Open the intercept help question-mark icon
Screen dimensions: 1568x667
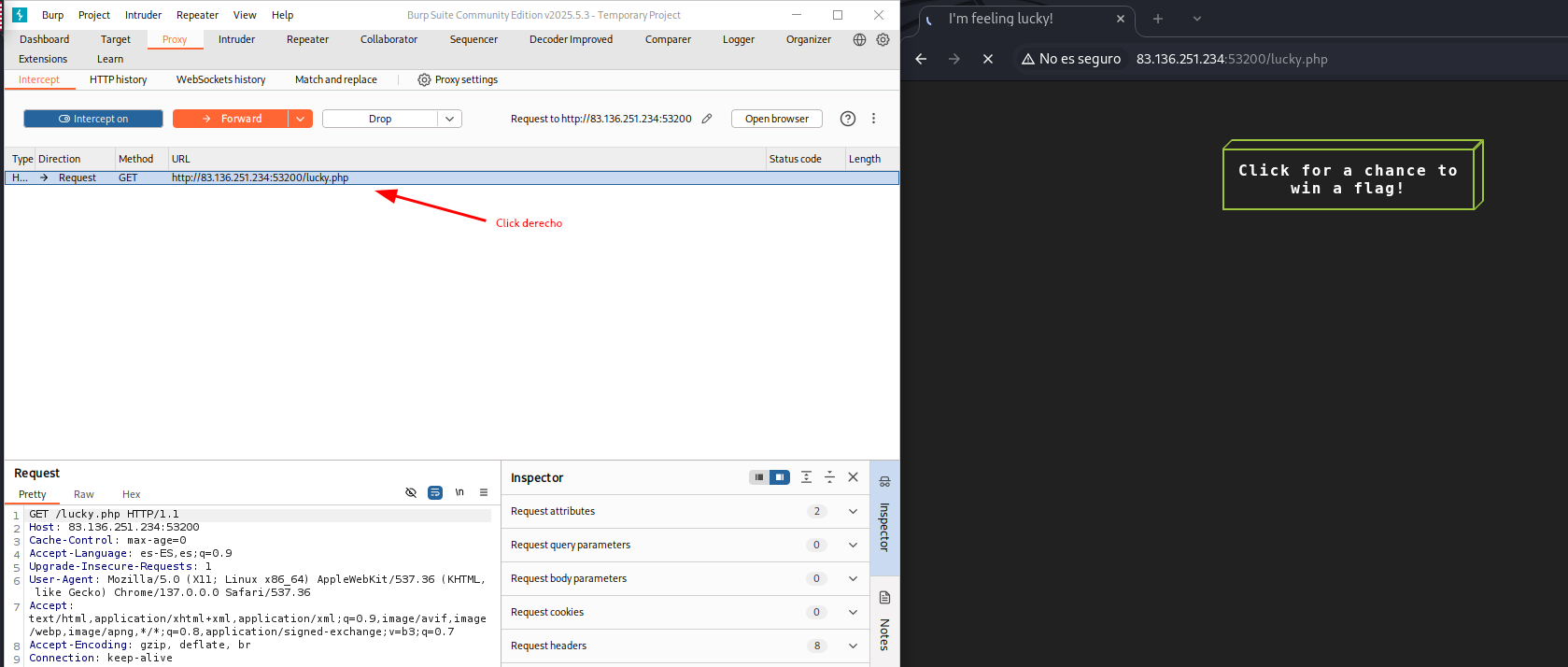click(848, 119)
